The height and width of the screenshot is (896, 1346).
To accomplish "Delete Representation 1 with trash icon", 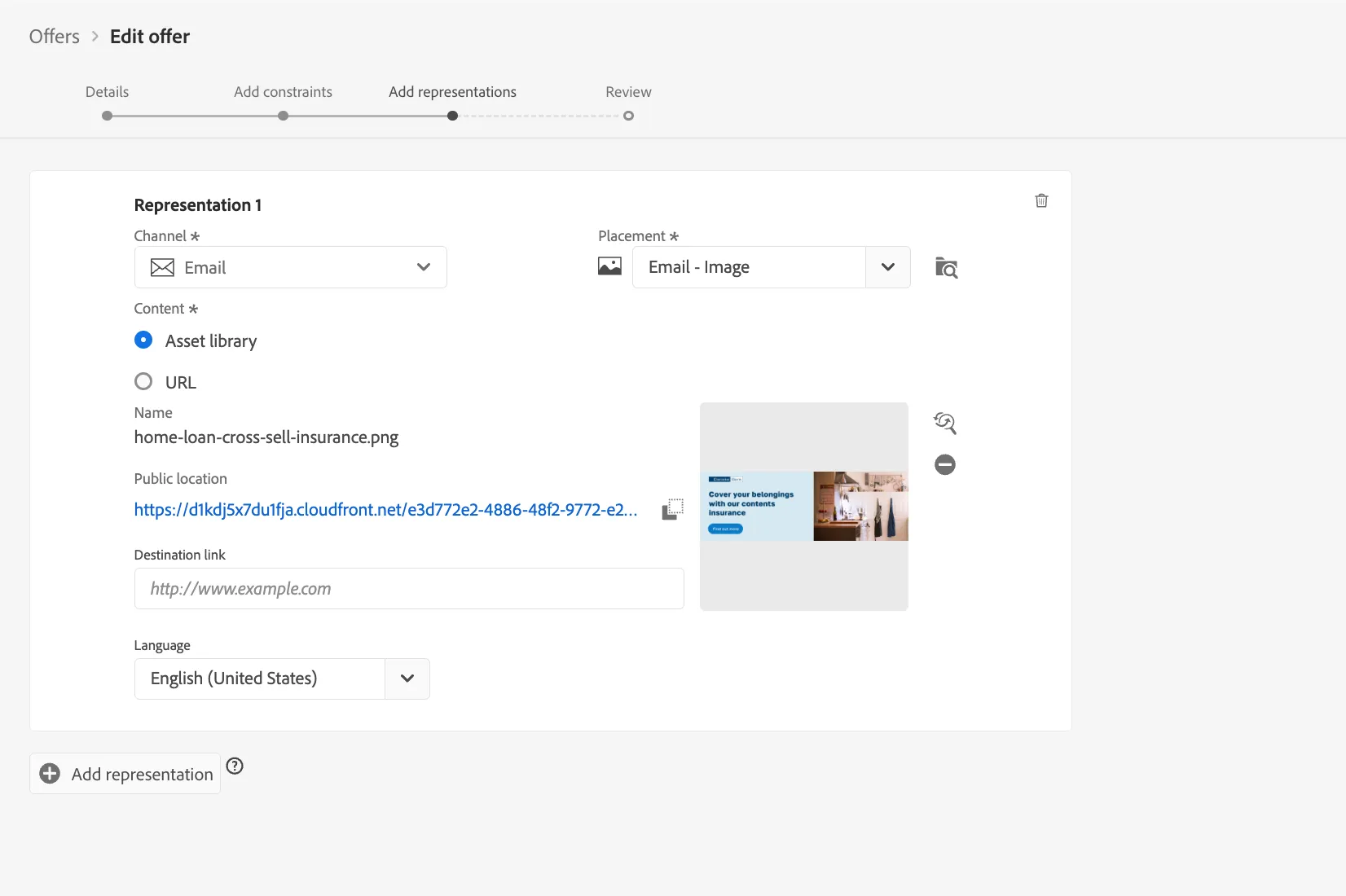I will point(1041,200).
